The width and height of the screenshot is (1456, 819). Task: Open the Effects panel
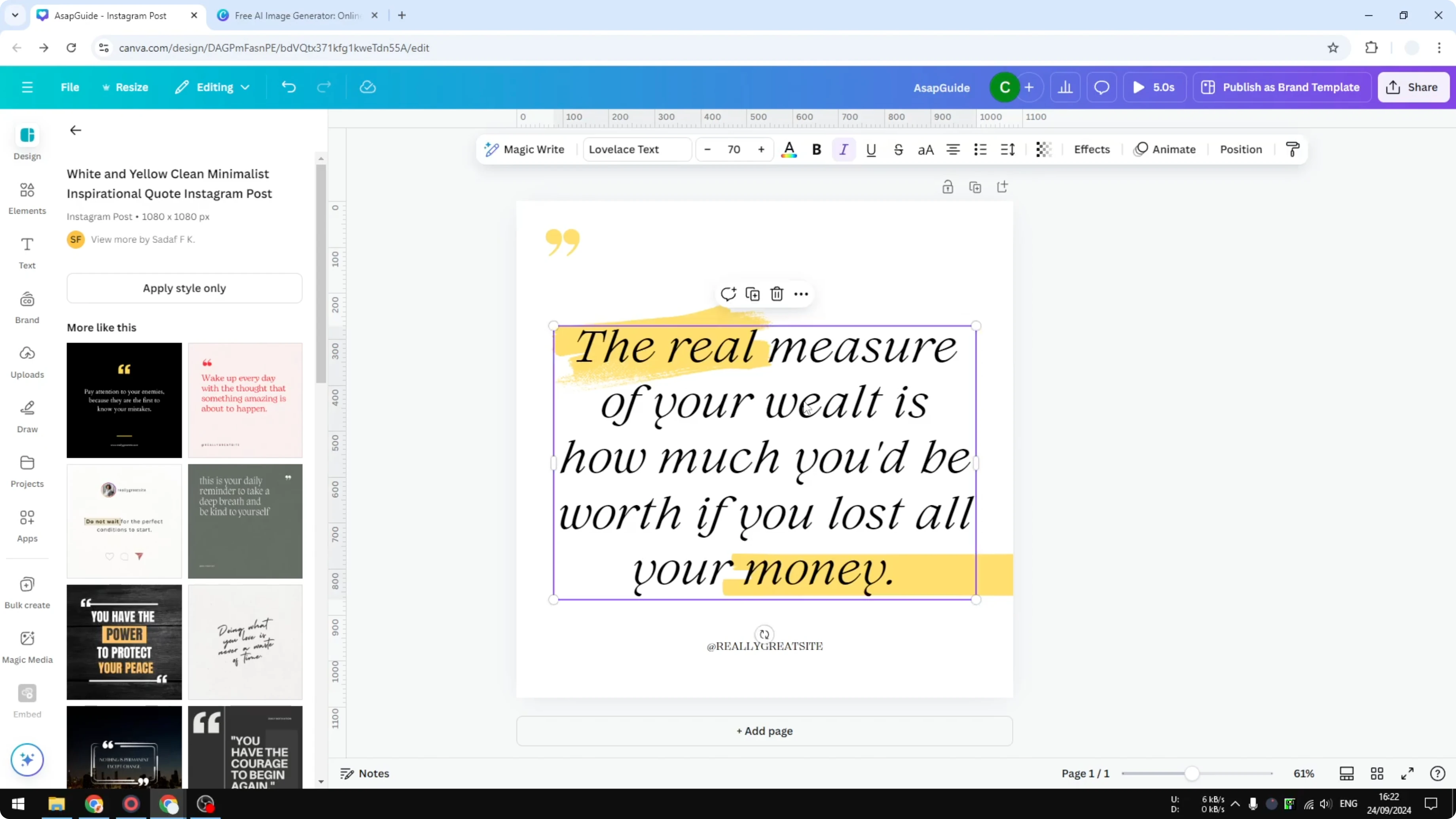tap(1092, 150)
